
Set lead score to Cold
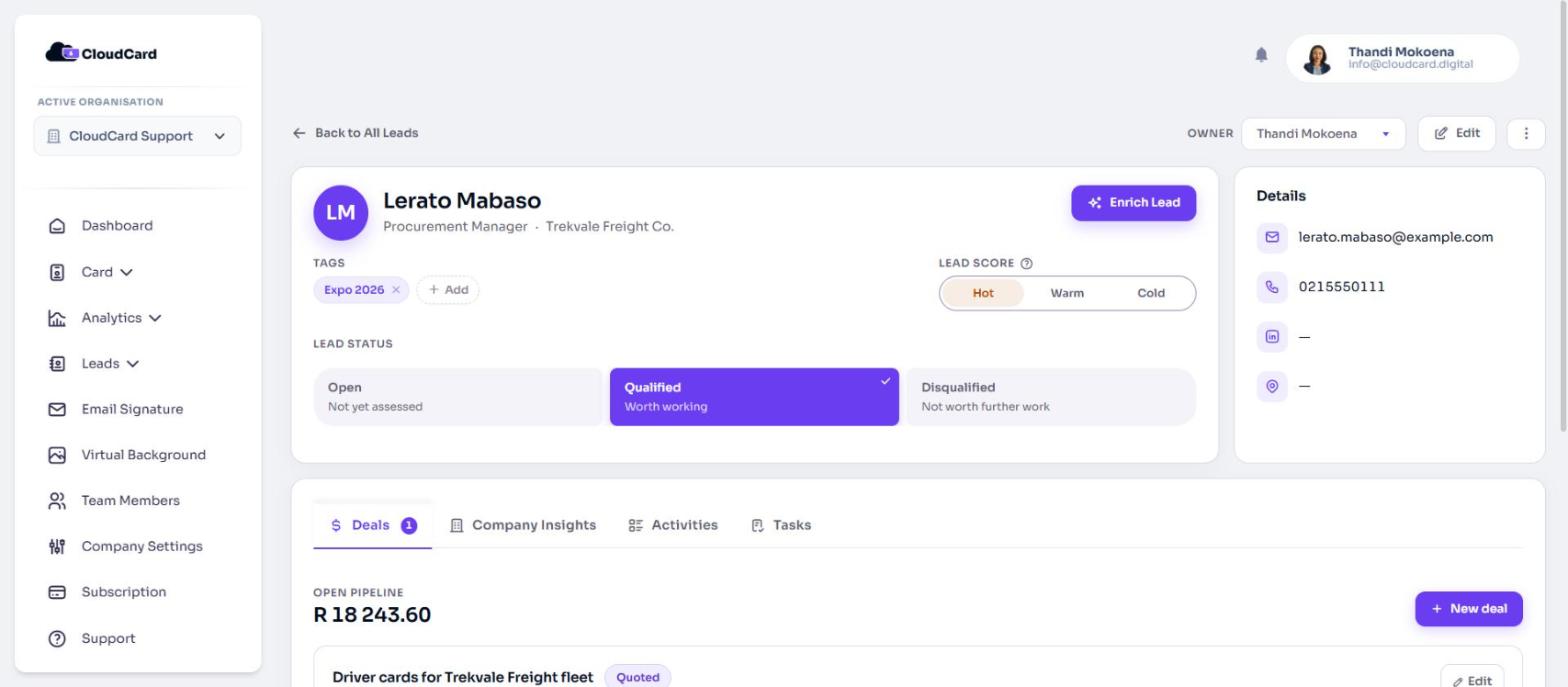(x=1151, y=293)
